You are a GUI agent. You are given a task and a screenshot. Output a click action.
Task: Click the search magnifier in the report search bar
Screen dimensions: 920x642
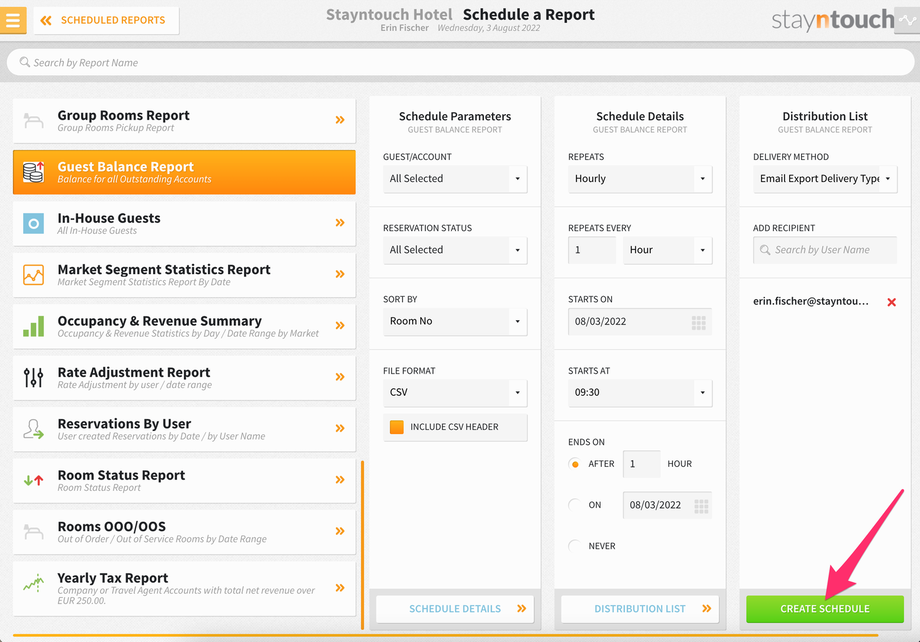25,62
